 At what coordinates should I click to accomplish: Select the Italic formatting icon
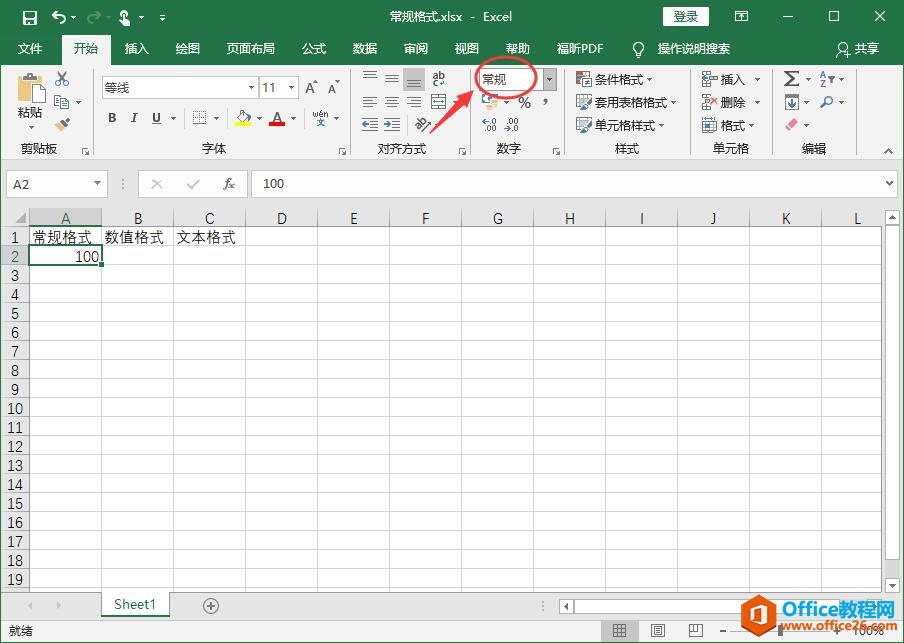(x=134, y=118)
